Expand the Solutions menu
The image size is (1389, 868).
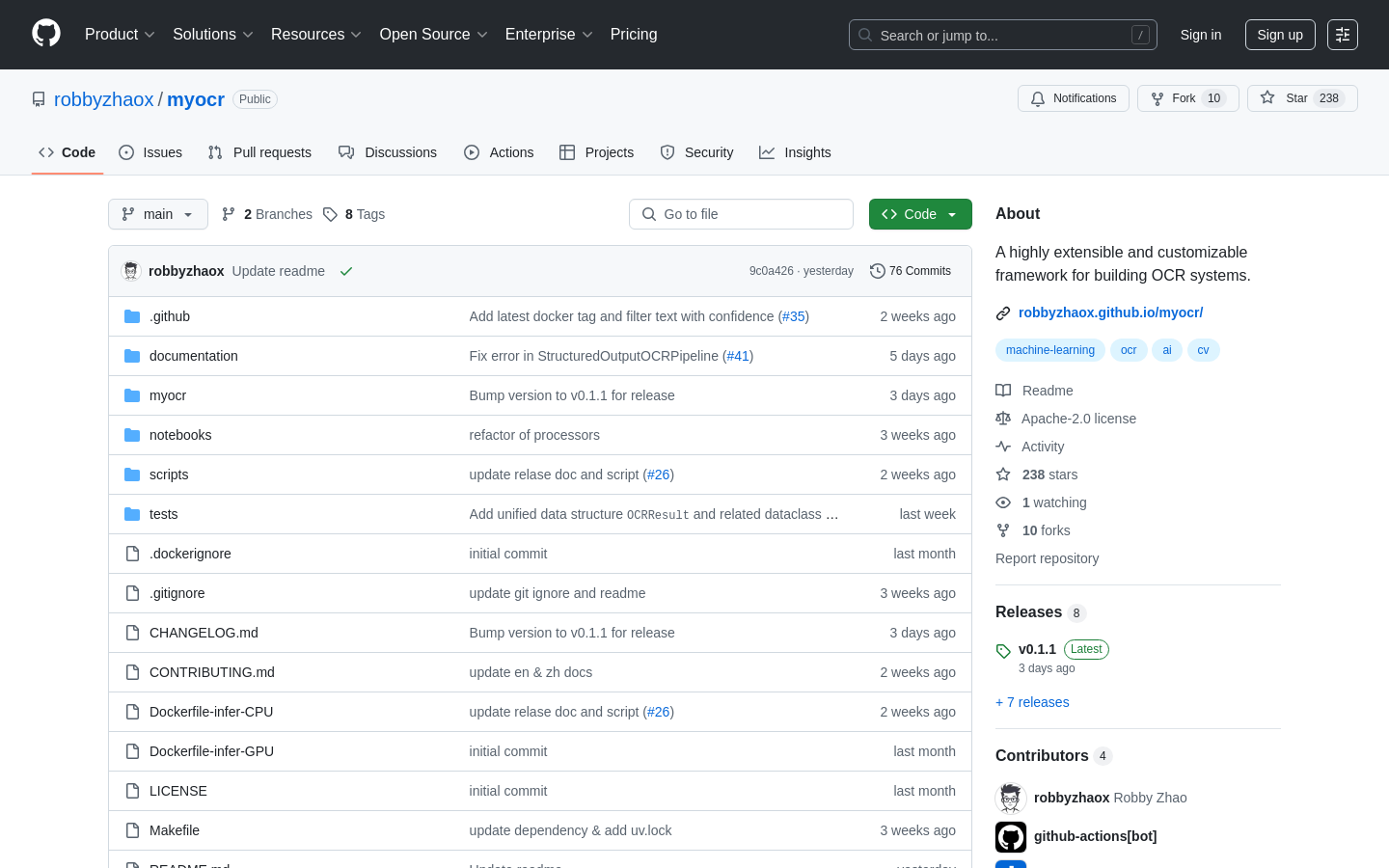[x=213, y=35]
